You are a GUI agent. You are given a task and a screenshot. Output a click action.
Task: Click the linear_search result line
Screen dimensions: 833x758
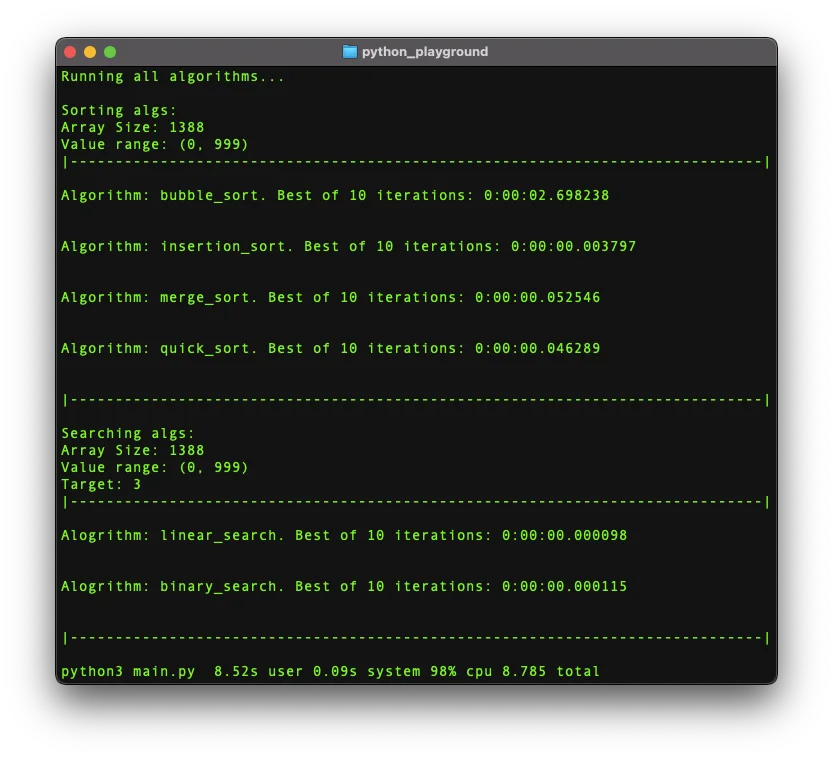tap(344, 535)
